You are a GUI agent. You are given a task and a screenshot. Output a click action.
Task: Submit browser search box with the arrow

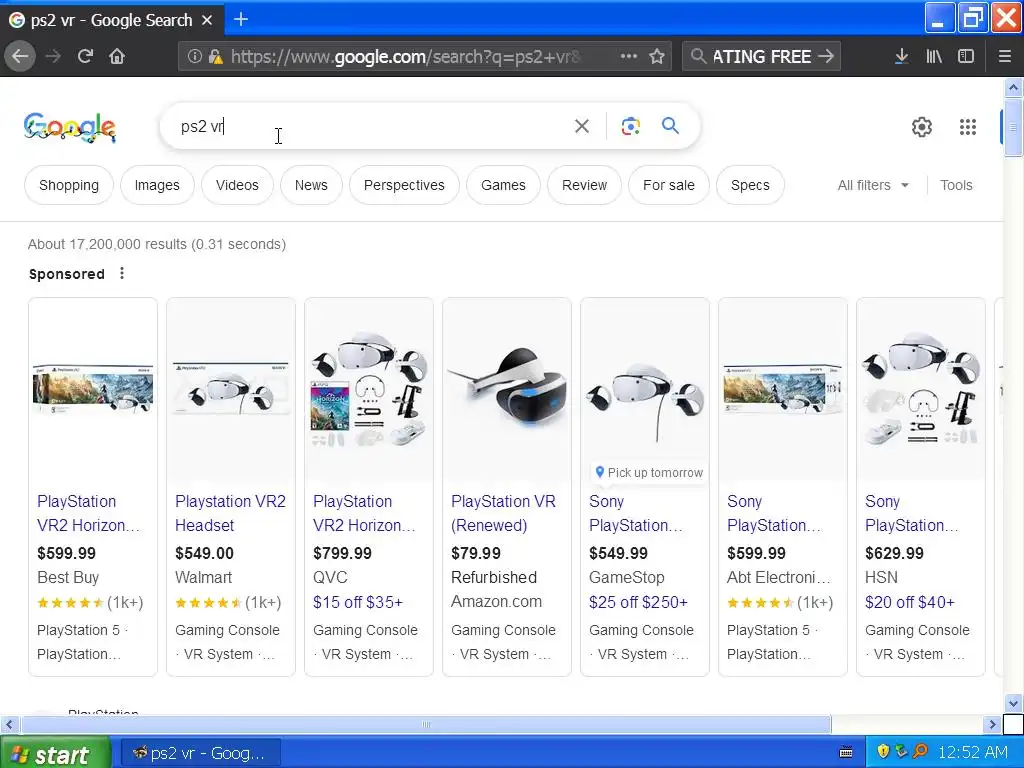(x=826, y=57)
